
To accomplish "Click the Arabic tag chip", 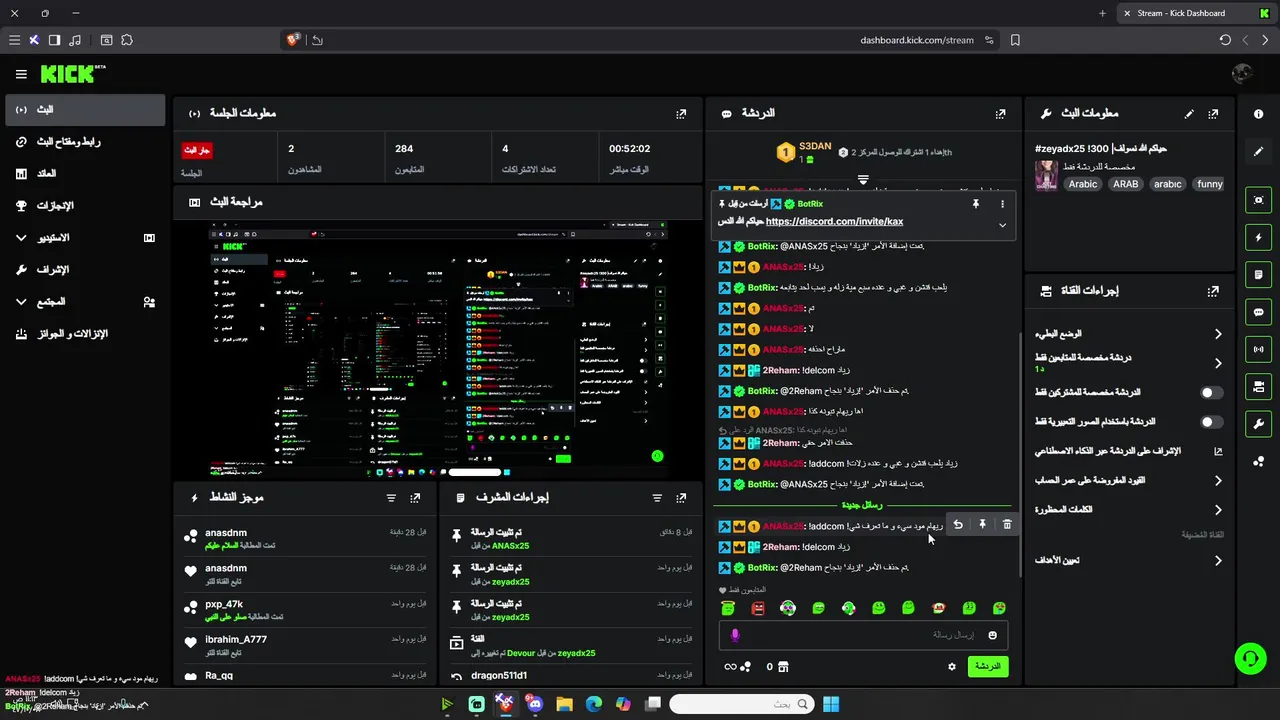I will pos(1083,184).
